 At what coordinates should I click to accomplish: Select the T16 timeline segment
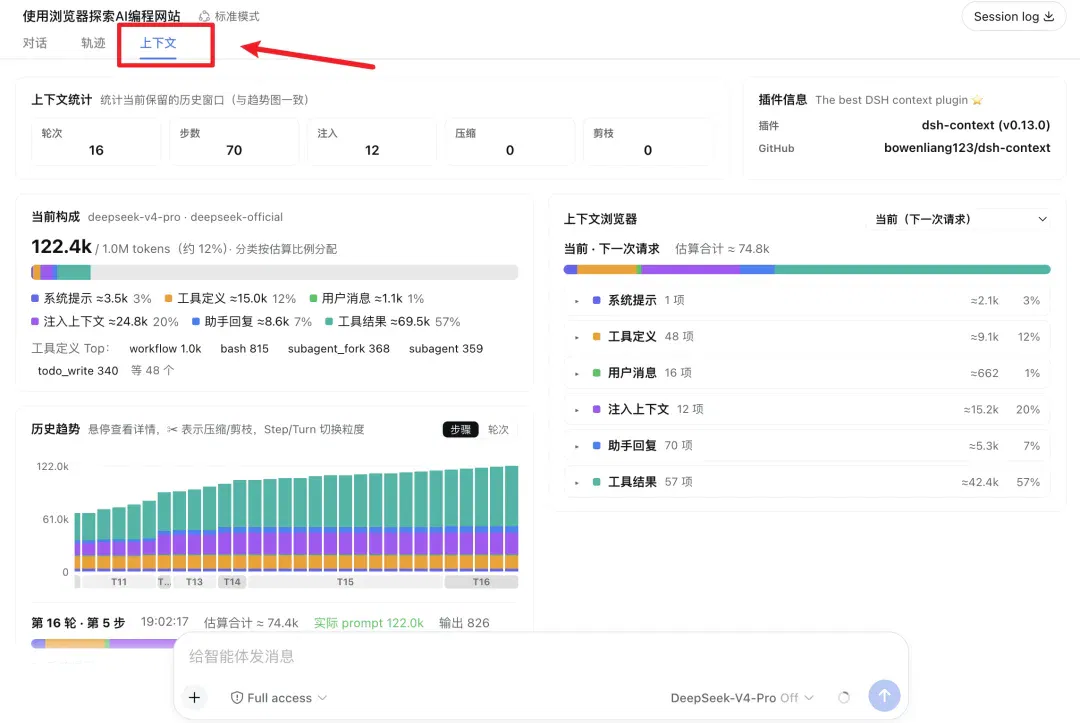click(481, 582)
